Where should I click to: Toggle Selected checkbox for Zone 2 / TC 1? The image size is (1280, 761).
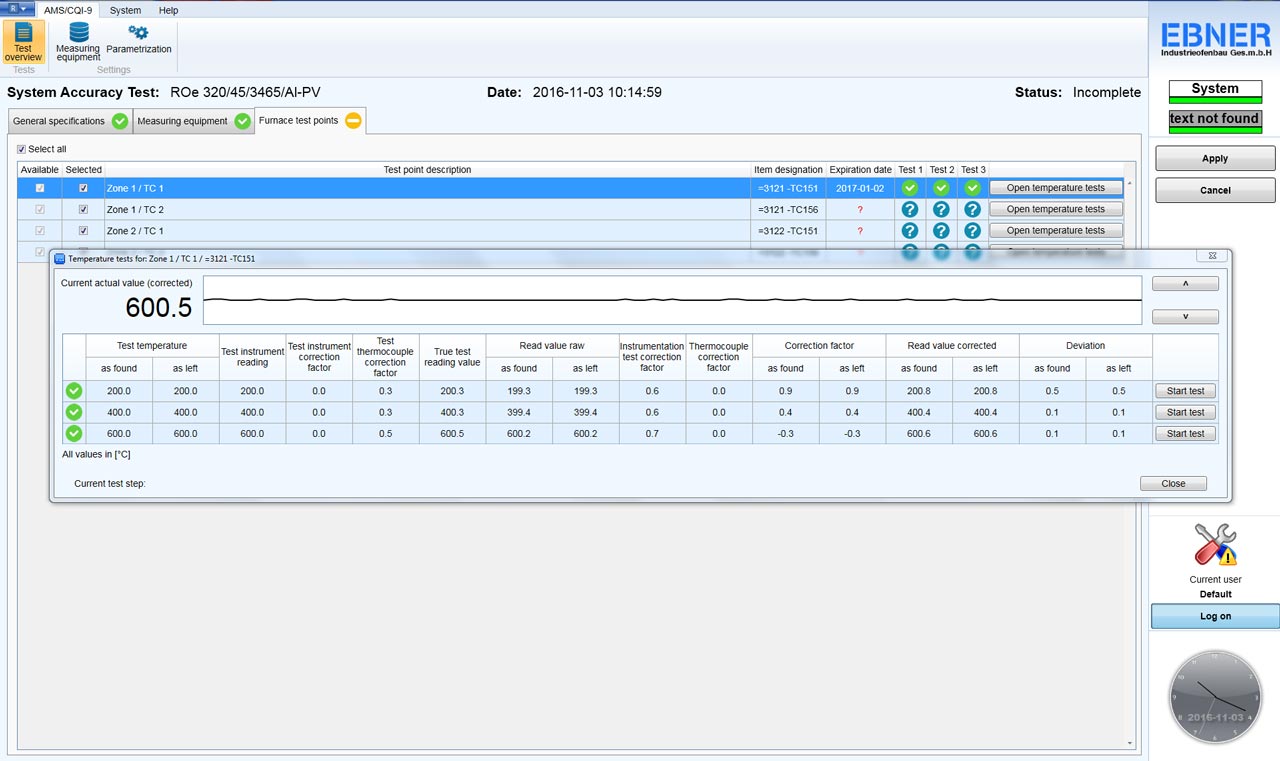pos(83,231)
